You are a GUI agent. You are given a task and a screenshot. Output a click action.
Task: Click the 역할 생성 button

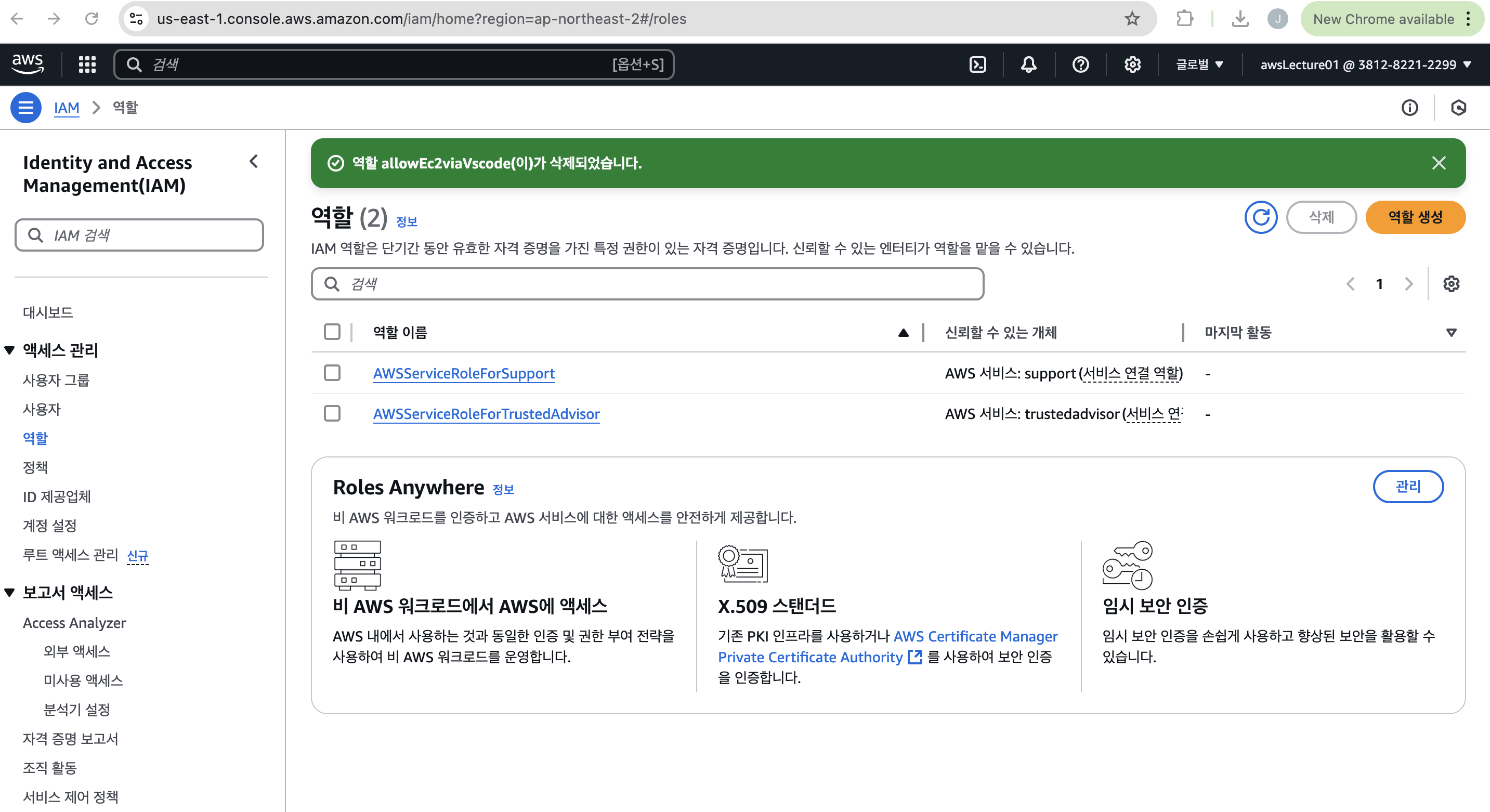click(1415, 217)
